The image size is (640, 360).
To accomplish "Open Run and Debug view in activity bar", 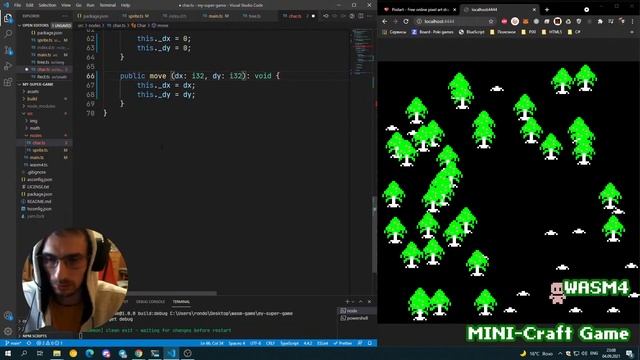I will [x=8, y=66].
